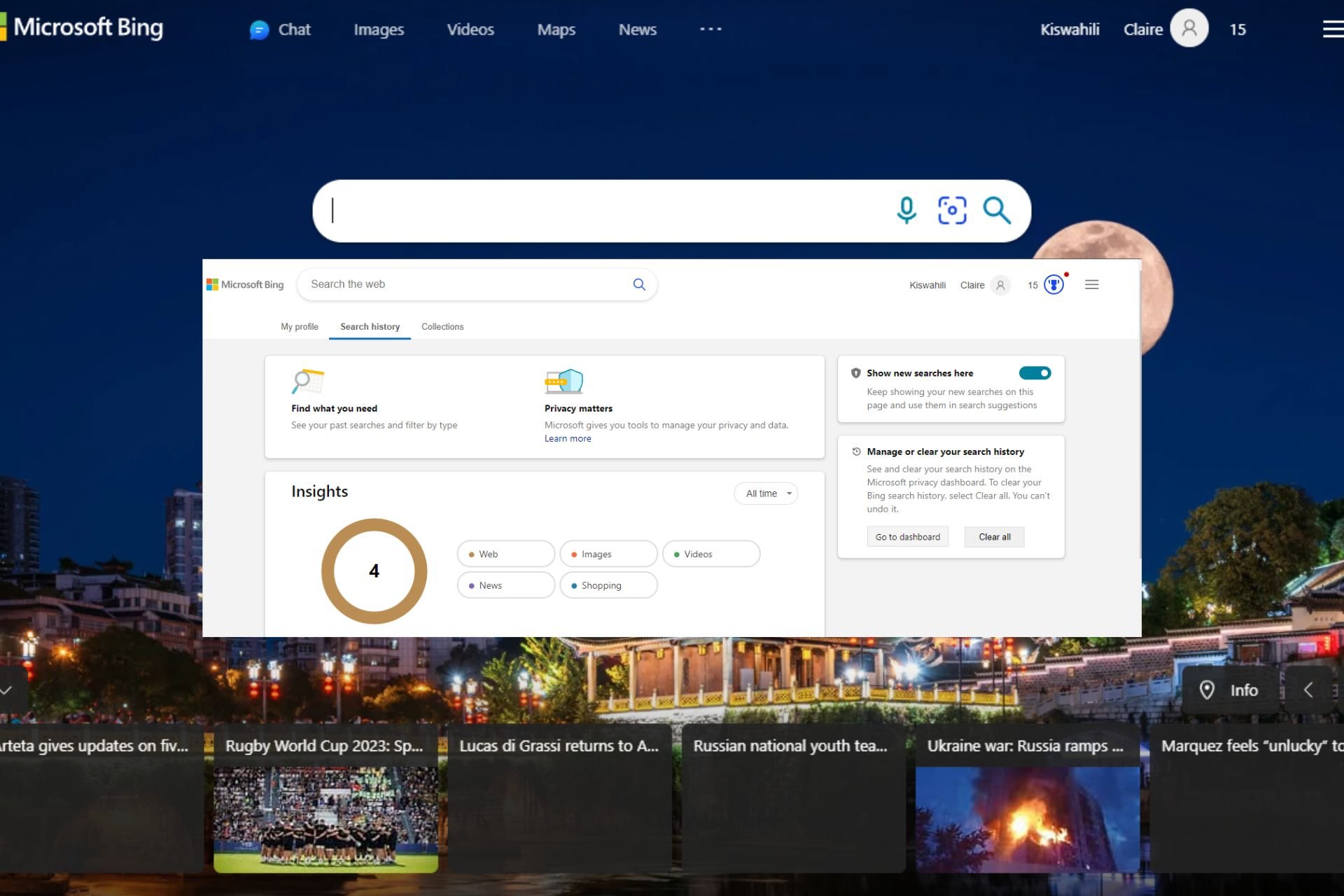
Task: Open hamburger menu in history panel
Action: pos(1091,285)
